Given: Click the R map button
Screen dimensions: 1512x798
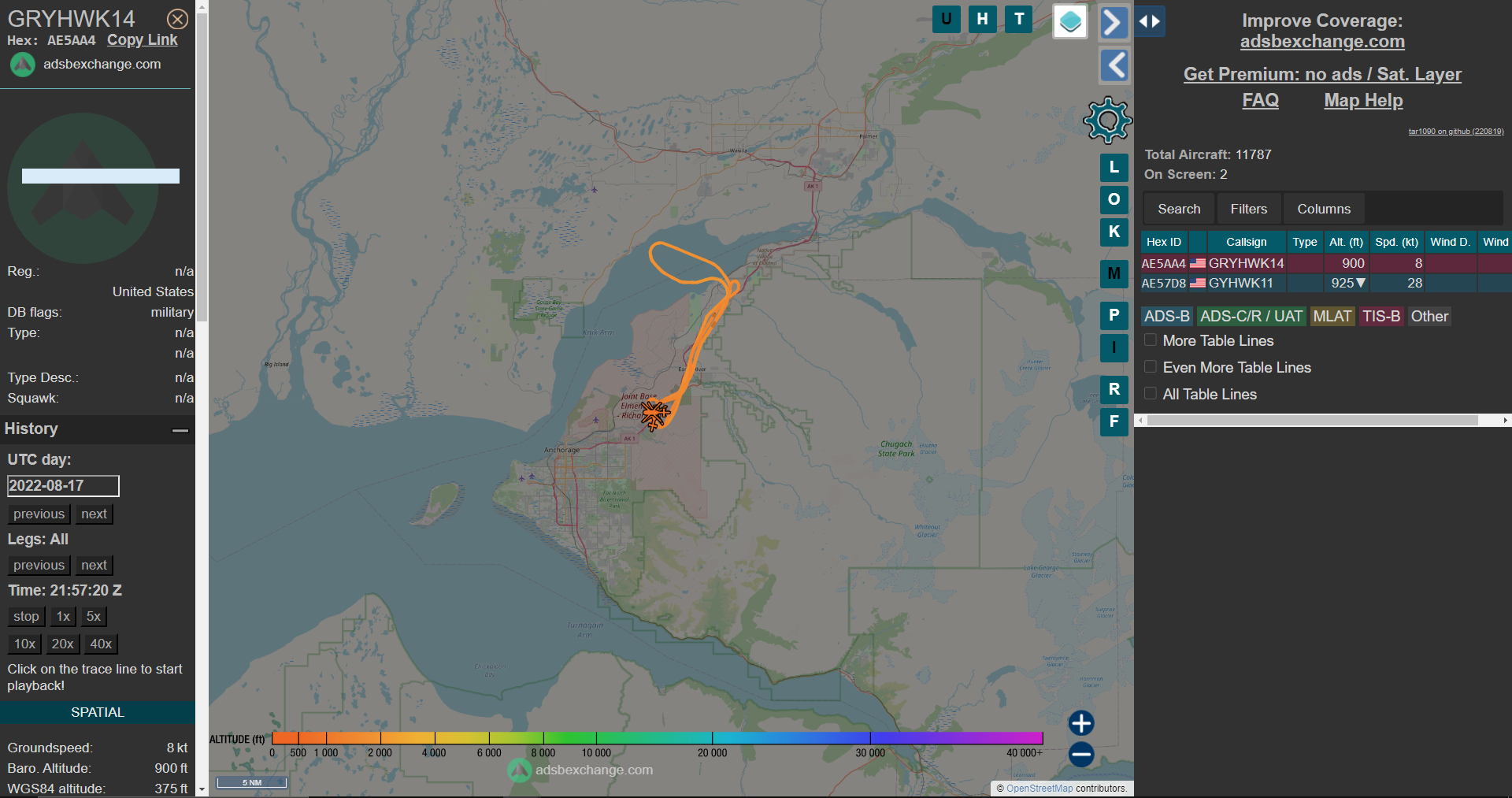Looking at the screenshot, I should click(1114, 389).
